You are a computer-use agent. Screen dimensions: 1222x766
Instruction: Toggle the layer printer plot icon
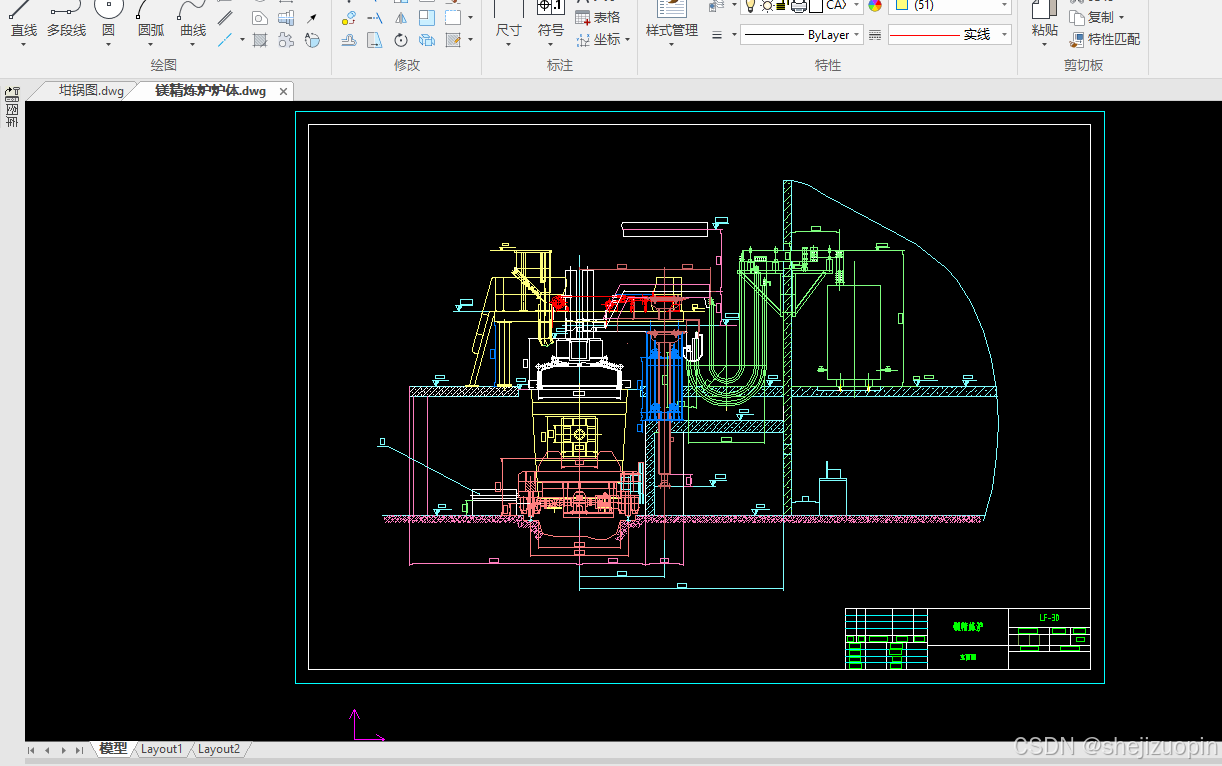click(x=798, y=6)
